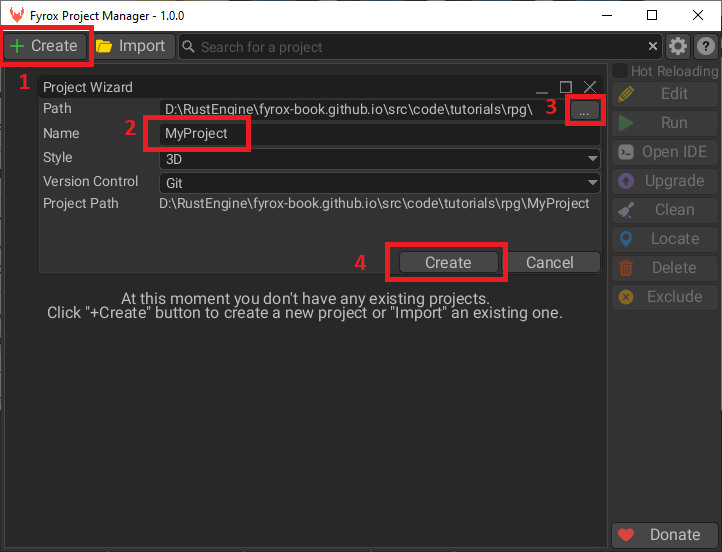Focus the Search for a project box
The image size is (722, 552).
coord(420,47)
